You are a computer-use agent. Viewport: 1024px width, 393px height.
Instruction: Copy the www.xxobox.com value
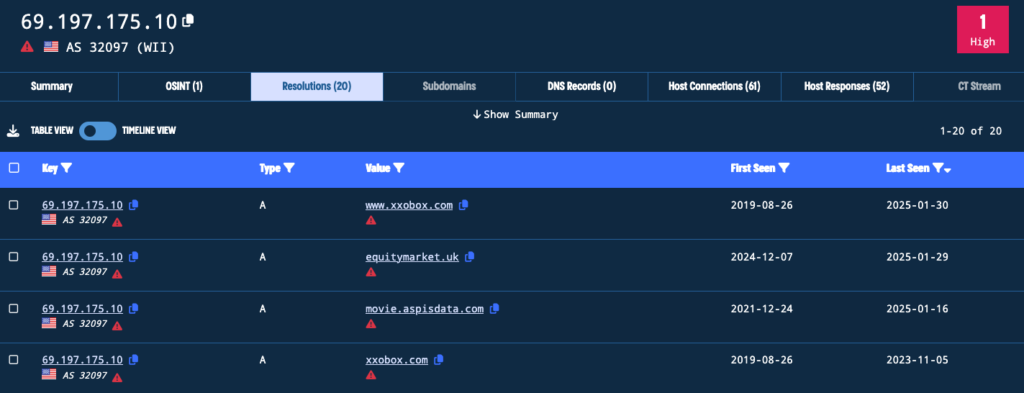(x=464, y=205)
